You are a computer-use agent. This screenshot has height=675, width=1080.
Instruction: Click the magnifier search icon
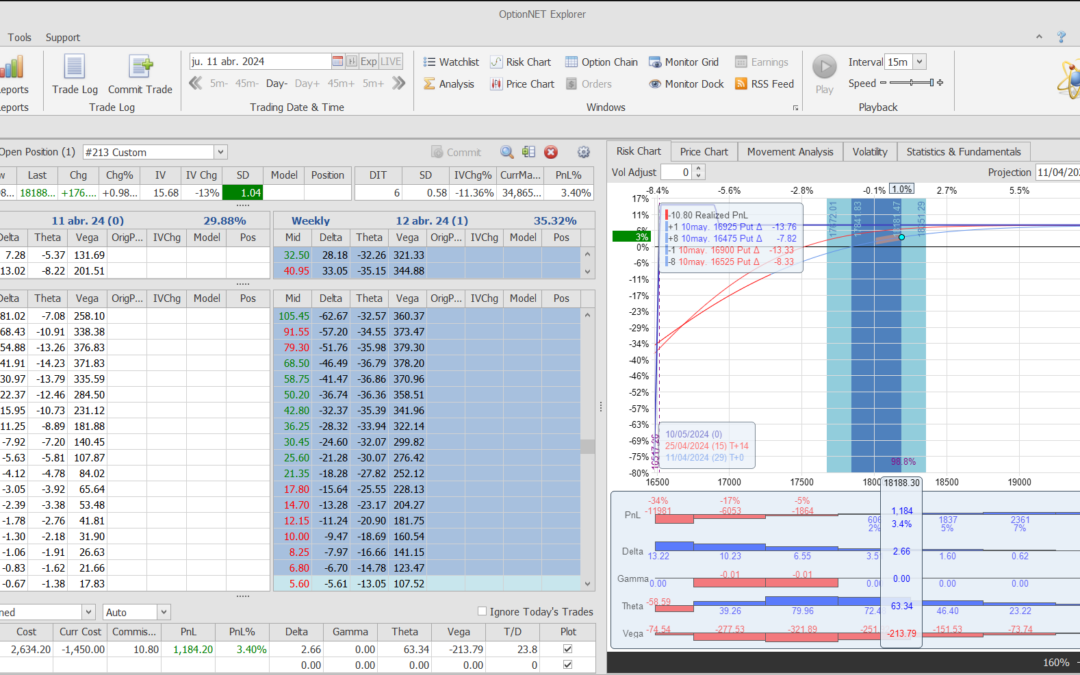click(x=507, y=152)
